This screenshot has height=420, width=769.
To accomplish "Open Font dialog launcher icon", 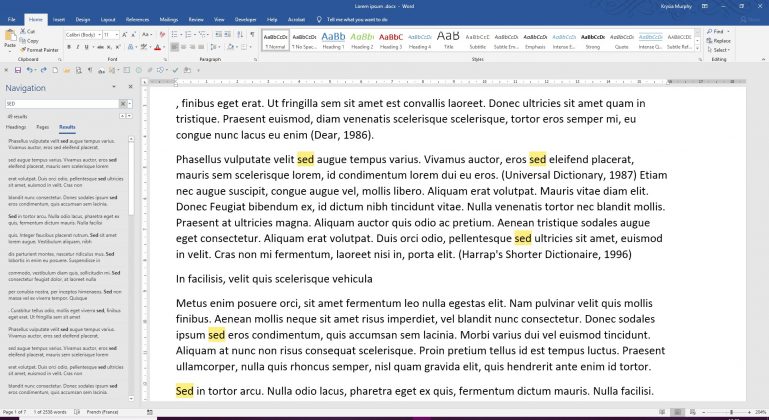I will pos(165,59).
